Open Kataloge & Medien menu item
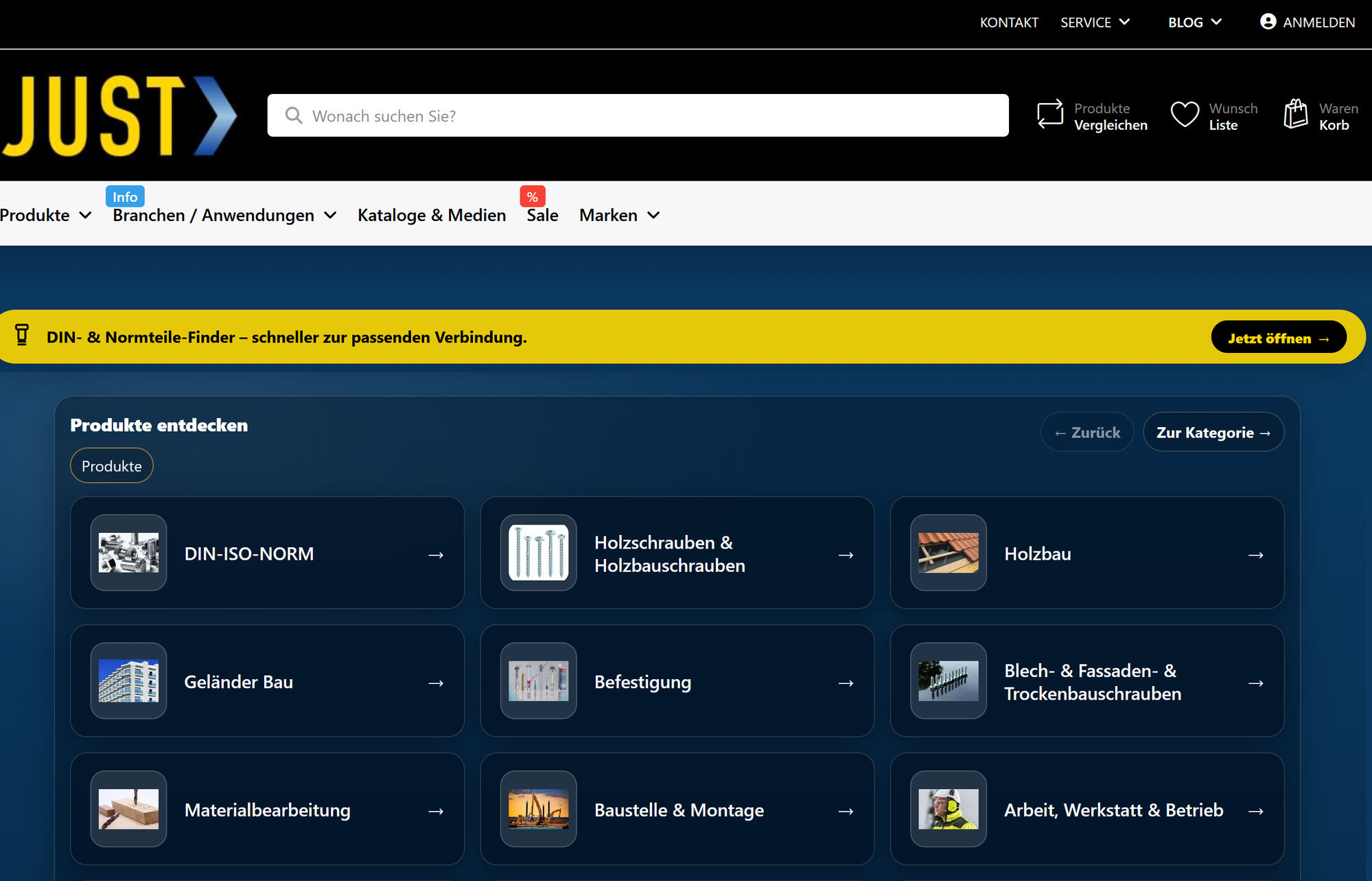1372x881 pixels. 432,215
